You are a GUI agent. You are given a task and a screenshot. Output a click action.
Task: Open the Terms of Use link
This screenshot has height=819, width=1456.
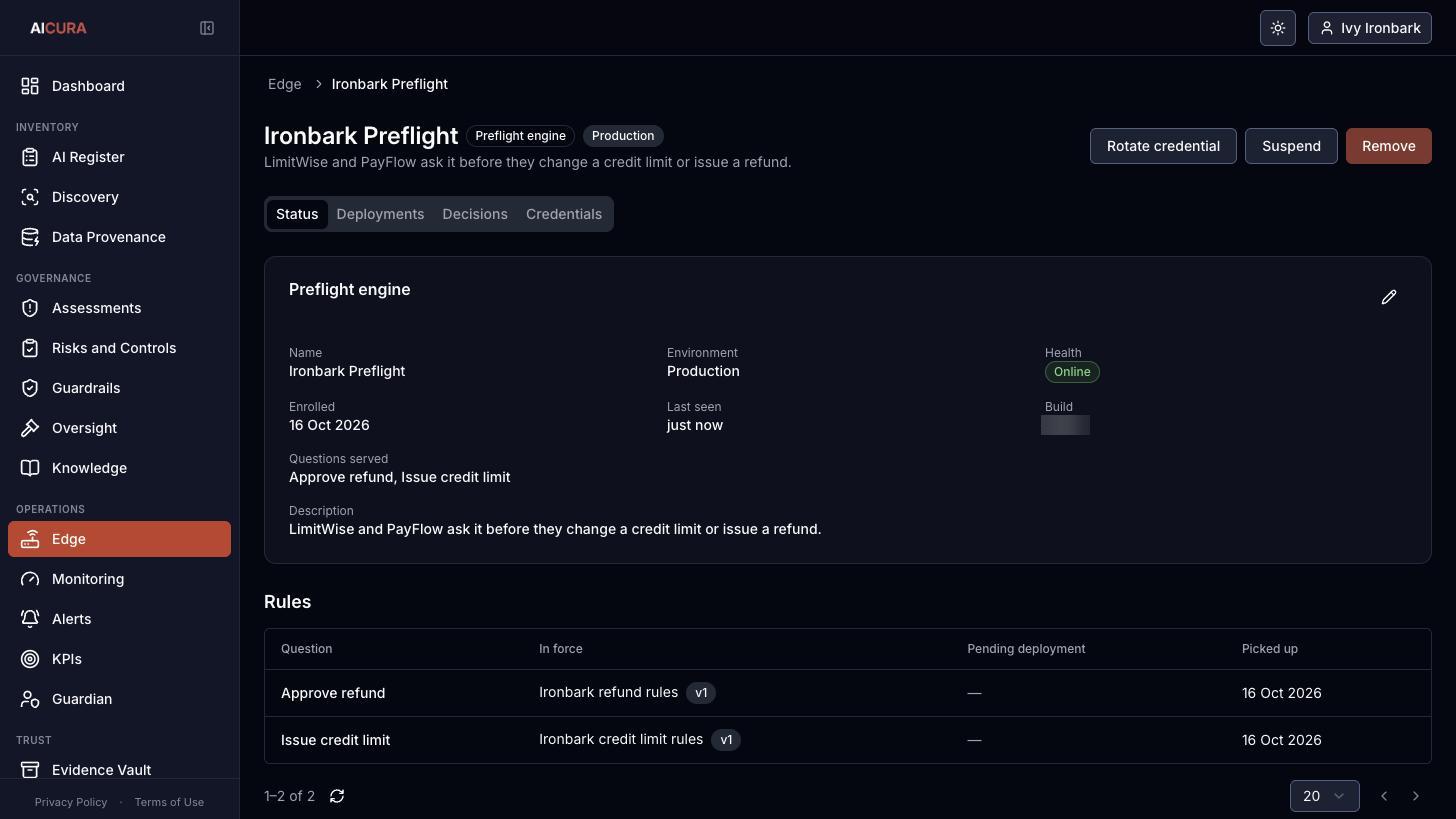pos(169,802)
